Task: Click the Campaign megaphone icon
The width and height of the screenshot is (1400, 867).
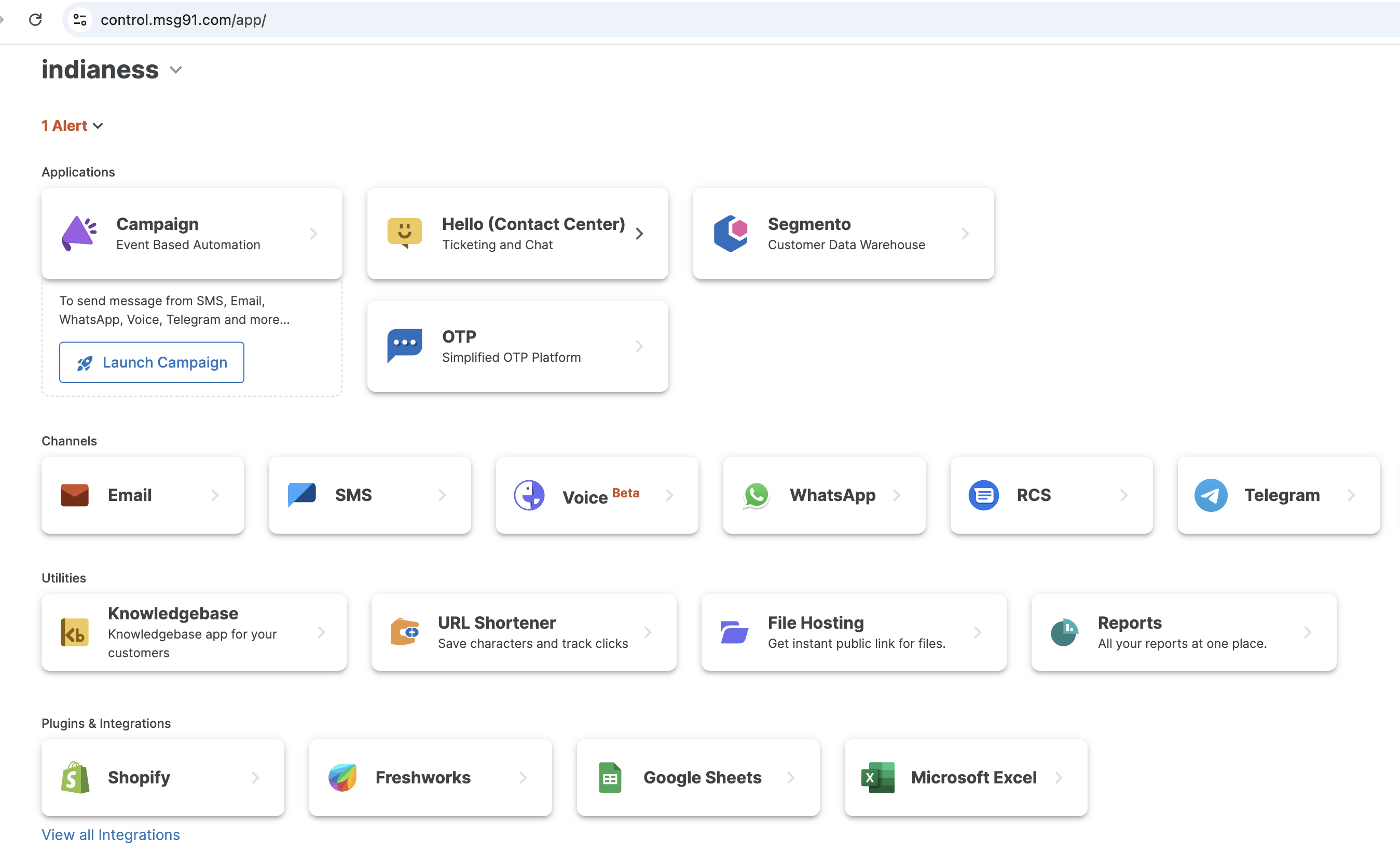Action: point(79,234)
